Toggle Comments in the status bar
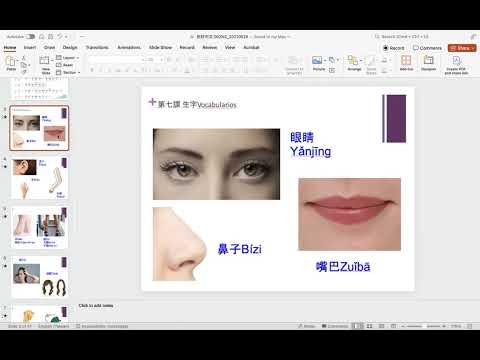The image size is (480, 360). coord(335,326)
